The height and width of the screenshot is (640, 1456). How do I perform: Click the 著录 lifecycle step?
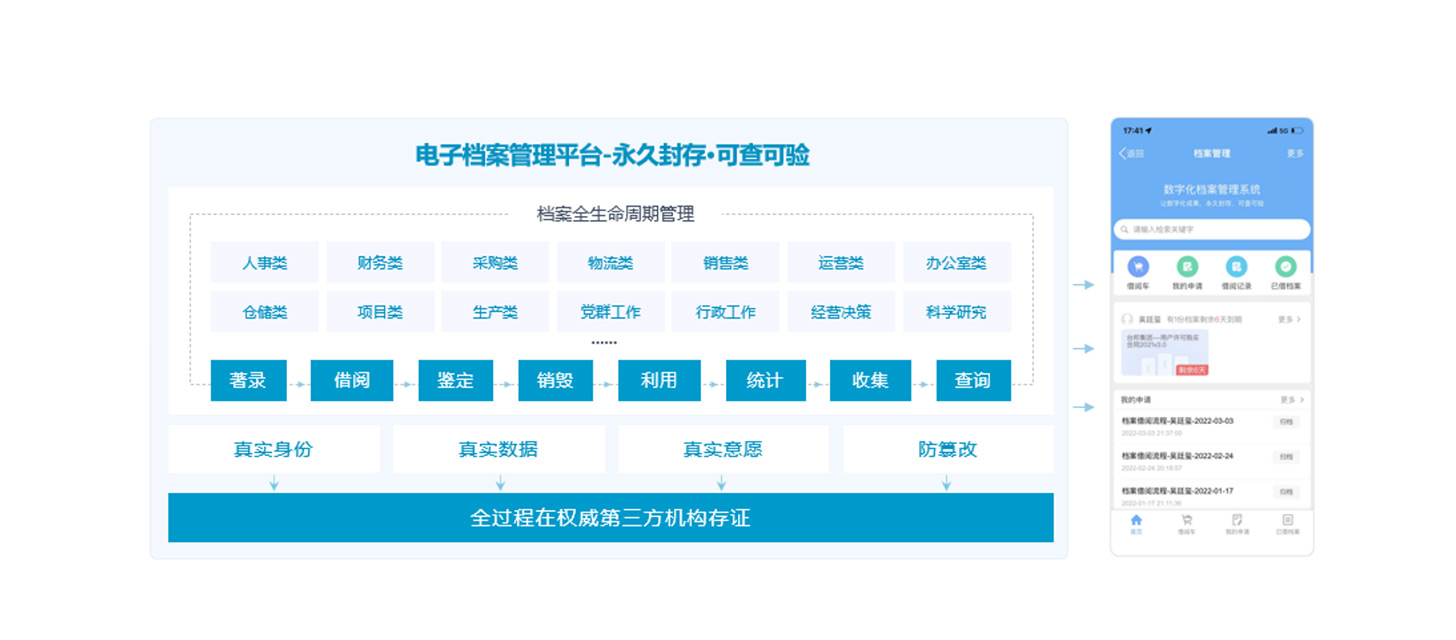(x=248, y=381)
